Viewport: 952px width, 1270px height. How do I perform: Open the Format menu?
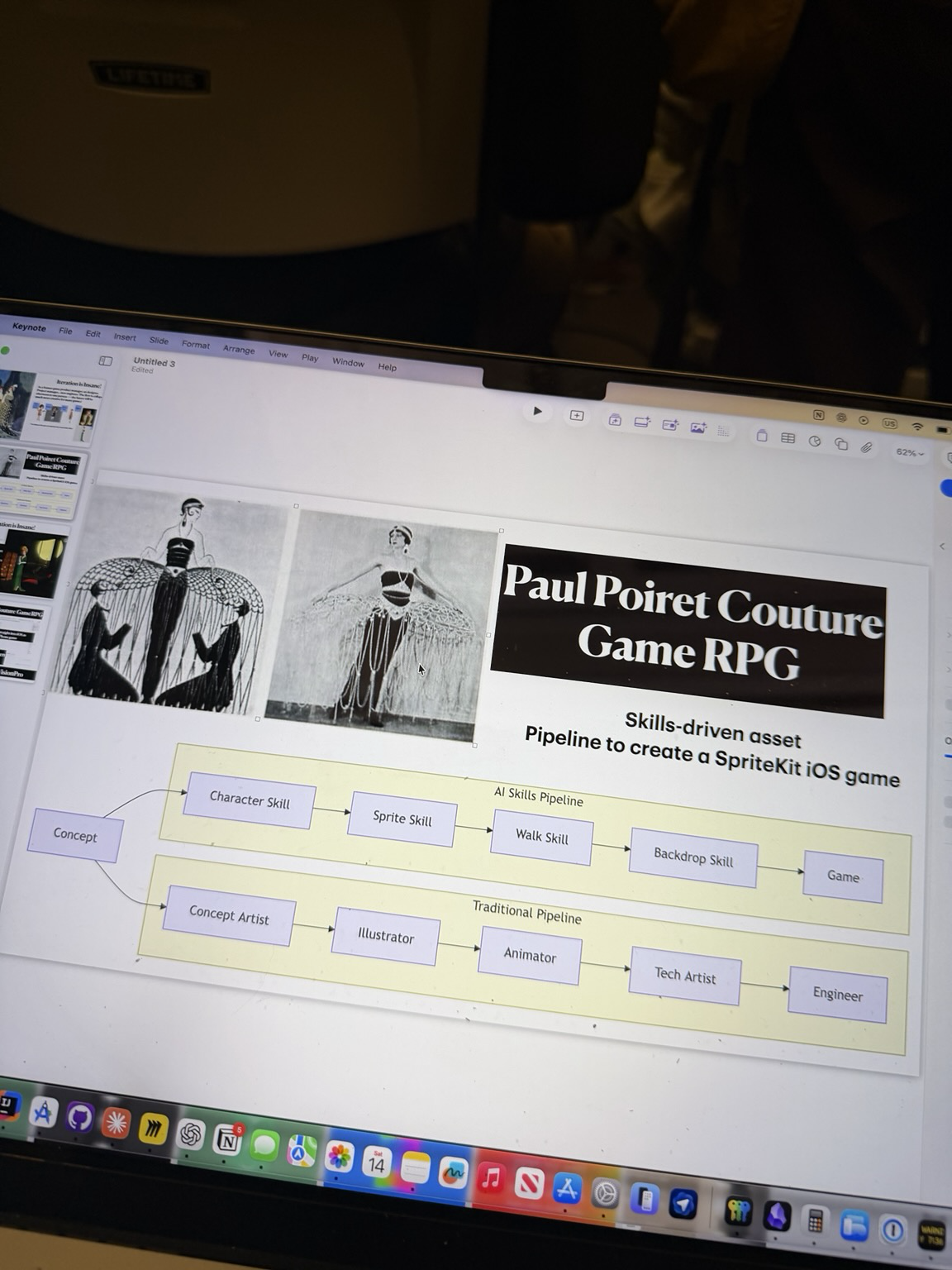(196, 345)
